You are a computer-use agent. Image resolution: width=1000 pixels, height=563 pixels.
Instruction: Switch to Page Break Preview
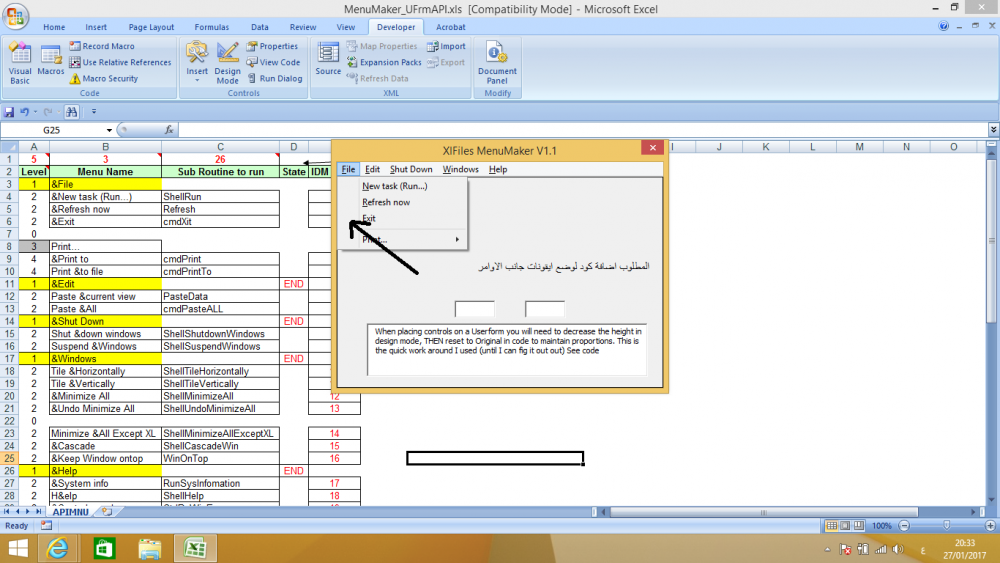(859, 526)
